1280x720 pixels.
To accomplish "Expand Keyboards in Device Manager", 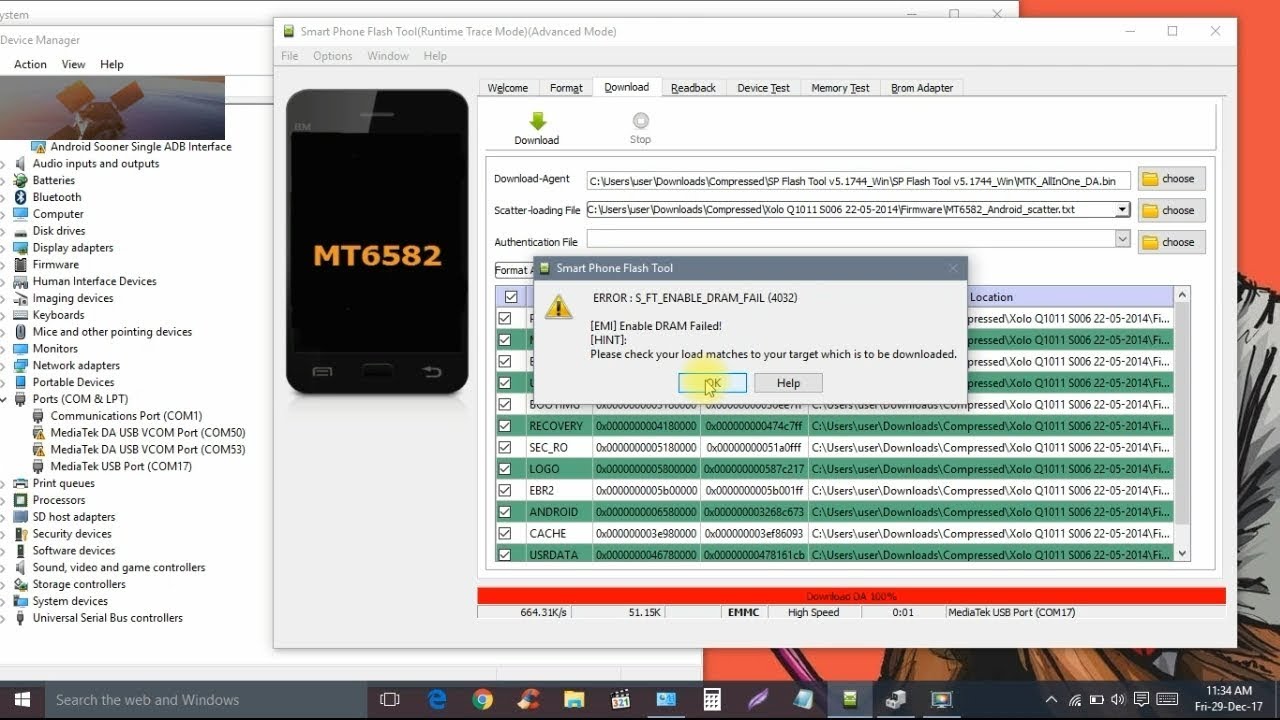I will [x=4, y=315].
